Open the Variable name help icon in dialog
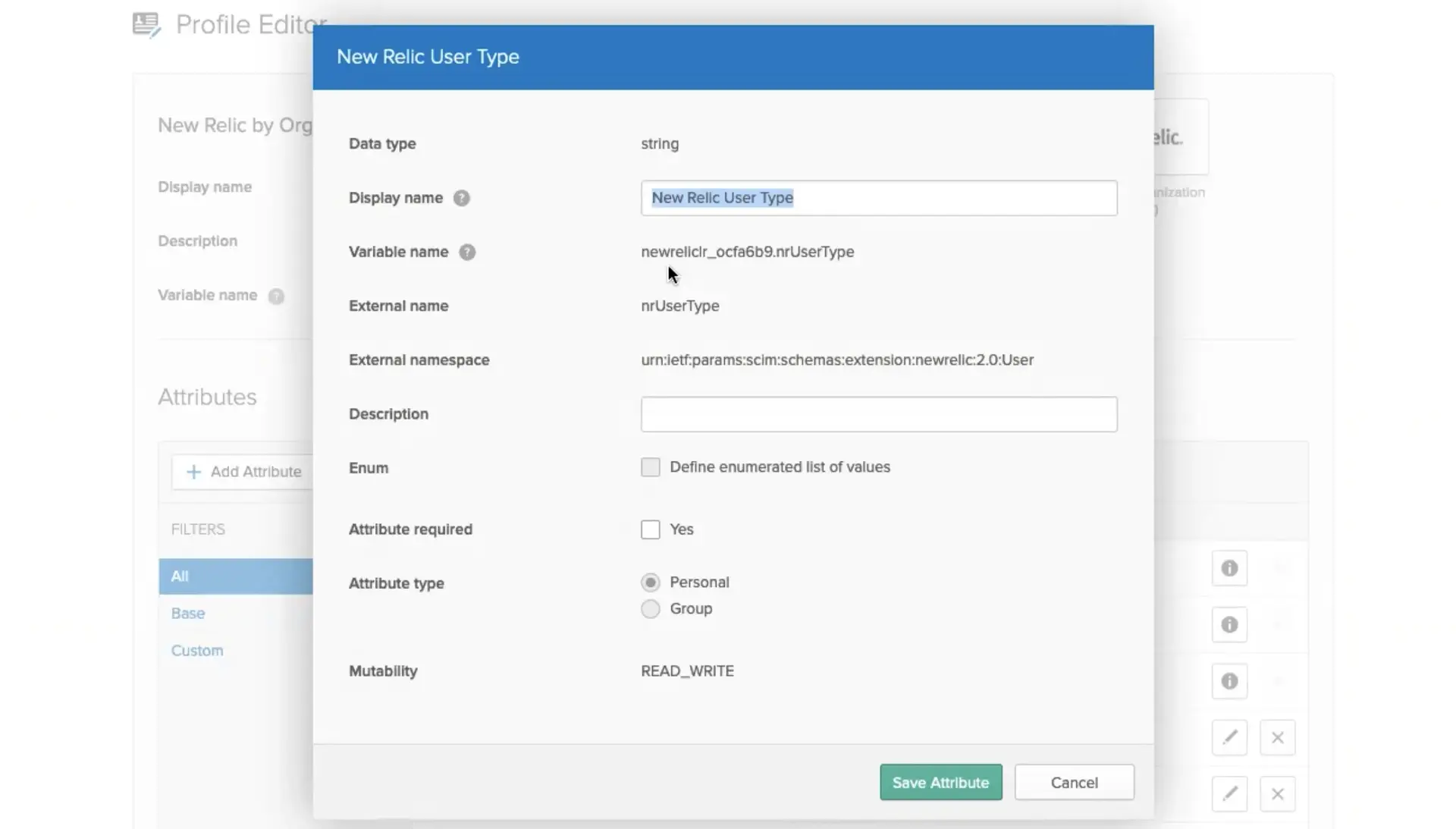This screenshot has height=829, width=1456. 467,252
